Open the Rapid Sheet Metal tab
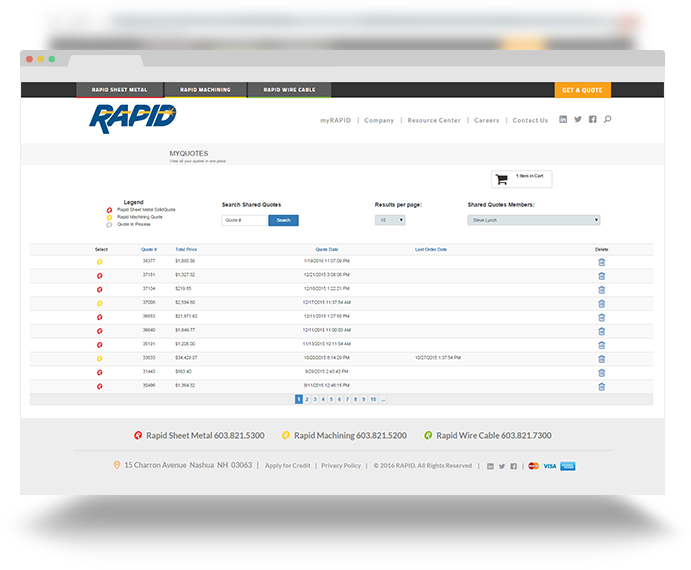Image resolution: width=691 pixels, height=570 pixels. [x=119, y=90]
